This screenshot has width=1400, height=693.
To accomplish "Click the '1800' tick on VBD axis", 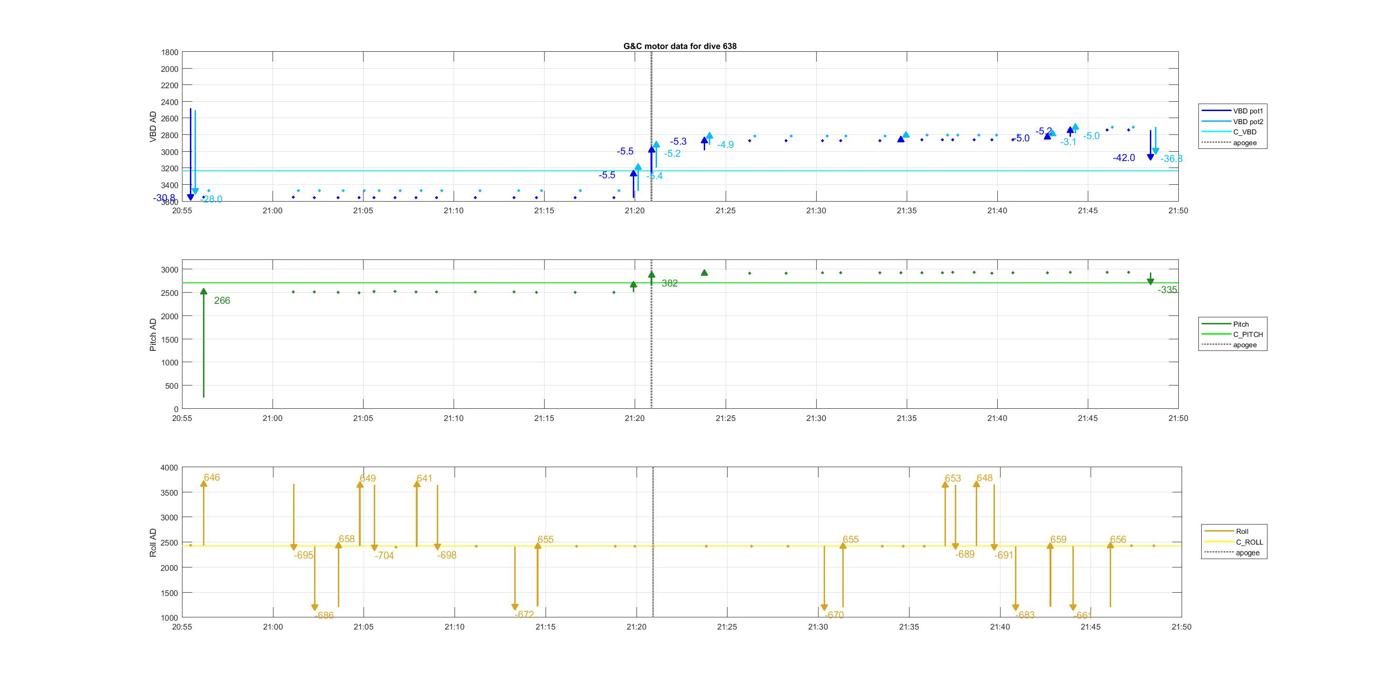I will (x=169, y=52).
